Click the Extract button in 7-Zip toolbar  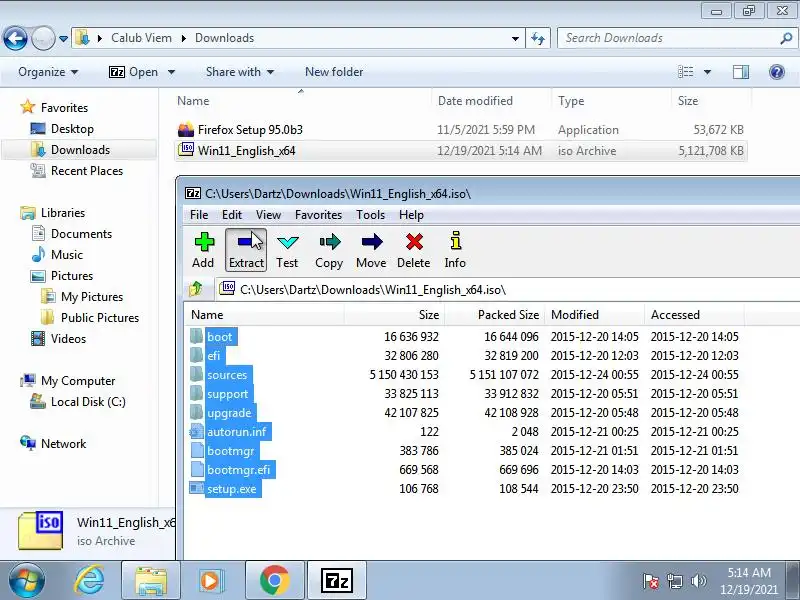click(246, 250)
